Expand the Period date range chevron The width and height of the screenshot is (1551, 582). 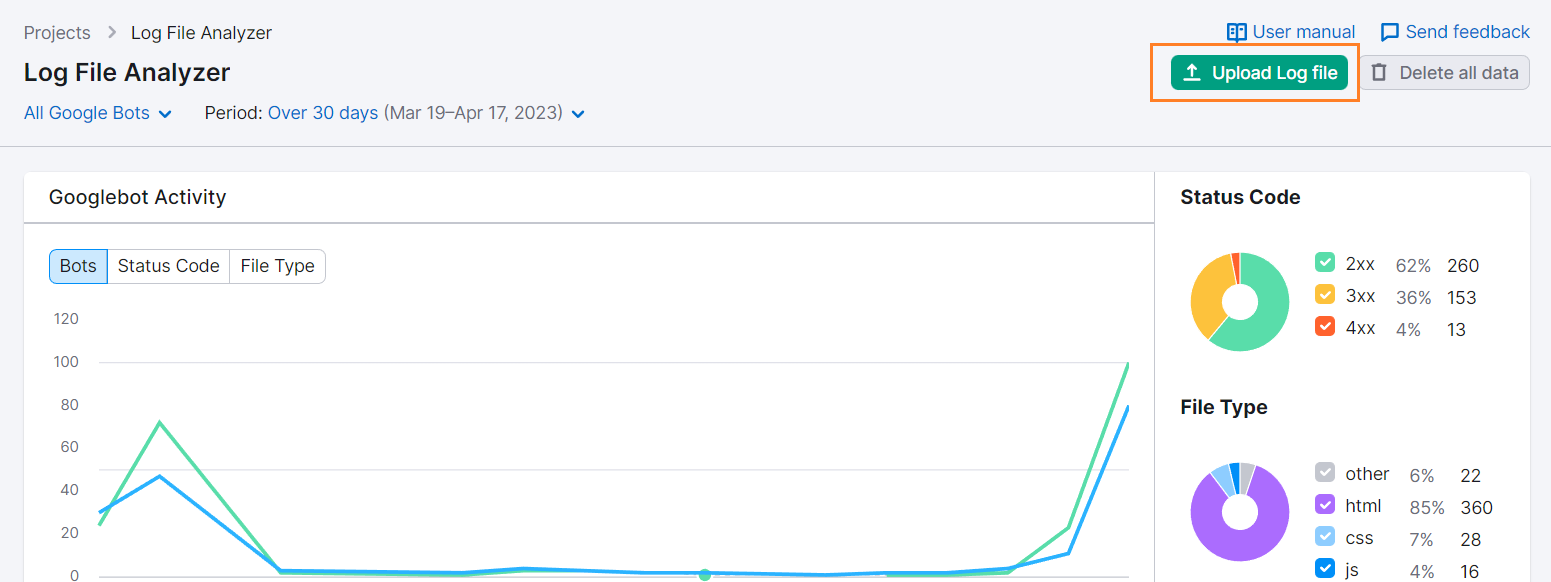pos(578,114)
